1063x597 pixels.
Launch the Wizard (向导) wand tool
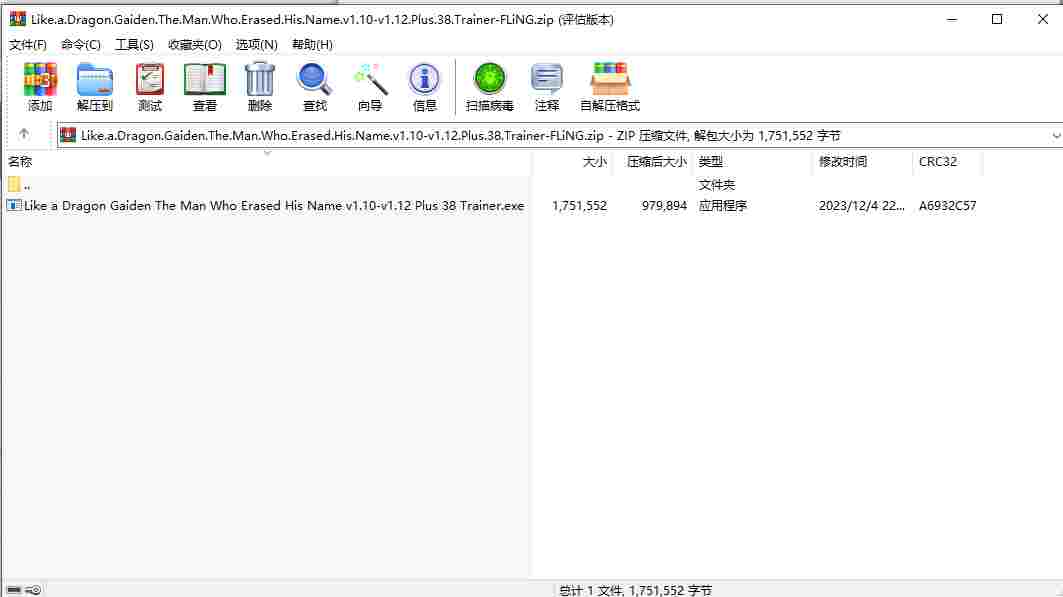[370, 86]
